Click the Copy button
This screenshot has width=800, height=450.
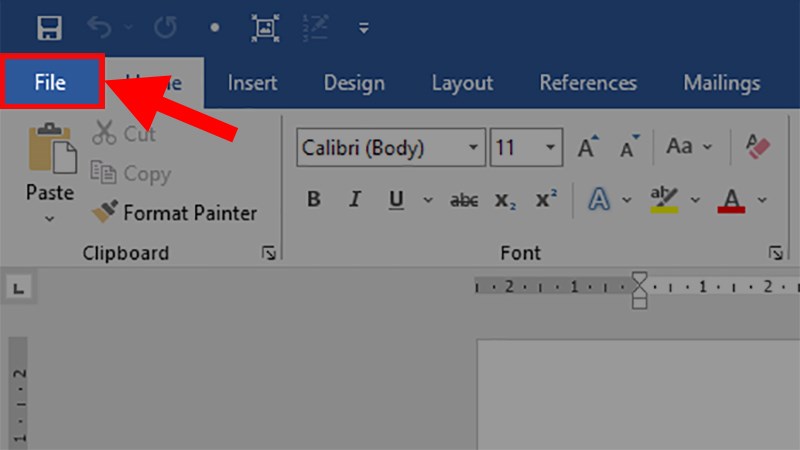[130, 173]
